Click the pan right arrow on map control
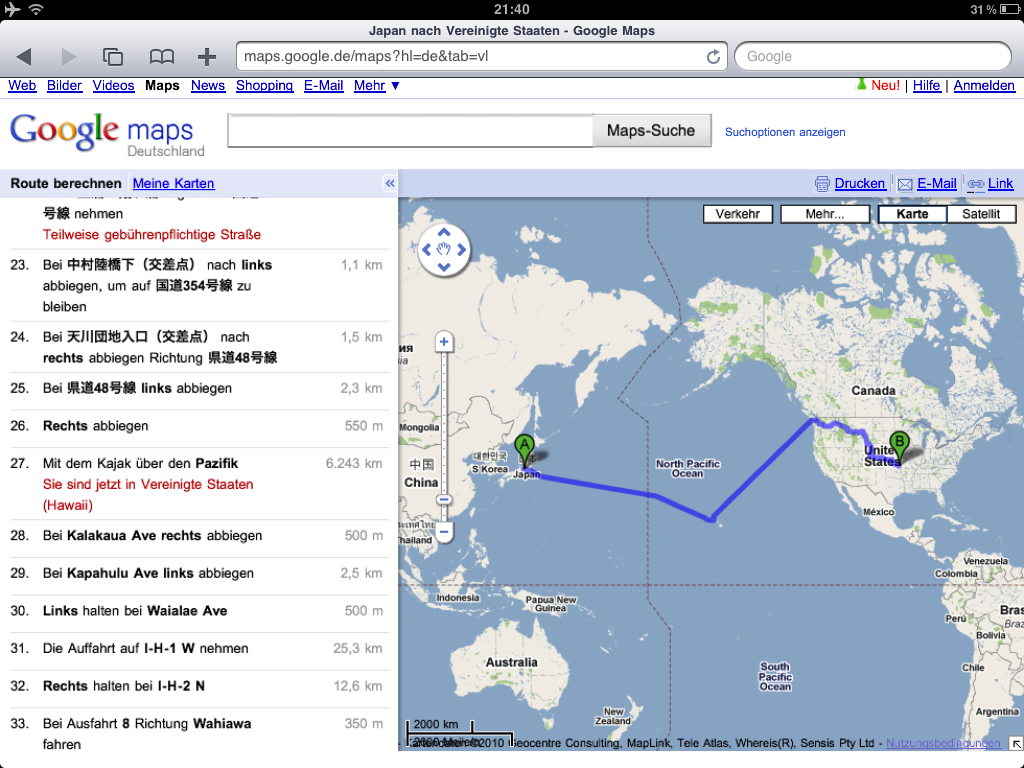 (x=461, y=249)
